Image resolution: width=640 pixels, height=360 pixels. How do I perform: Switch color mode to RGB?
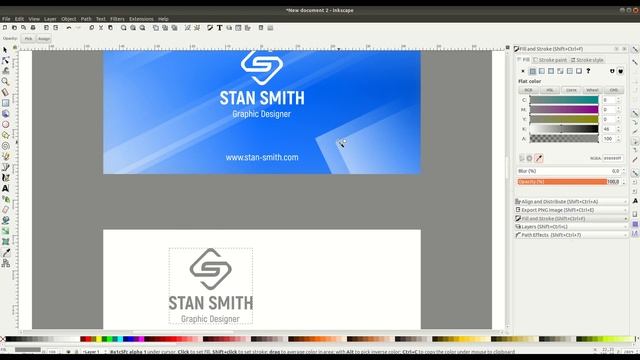coord(529,90)
